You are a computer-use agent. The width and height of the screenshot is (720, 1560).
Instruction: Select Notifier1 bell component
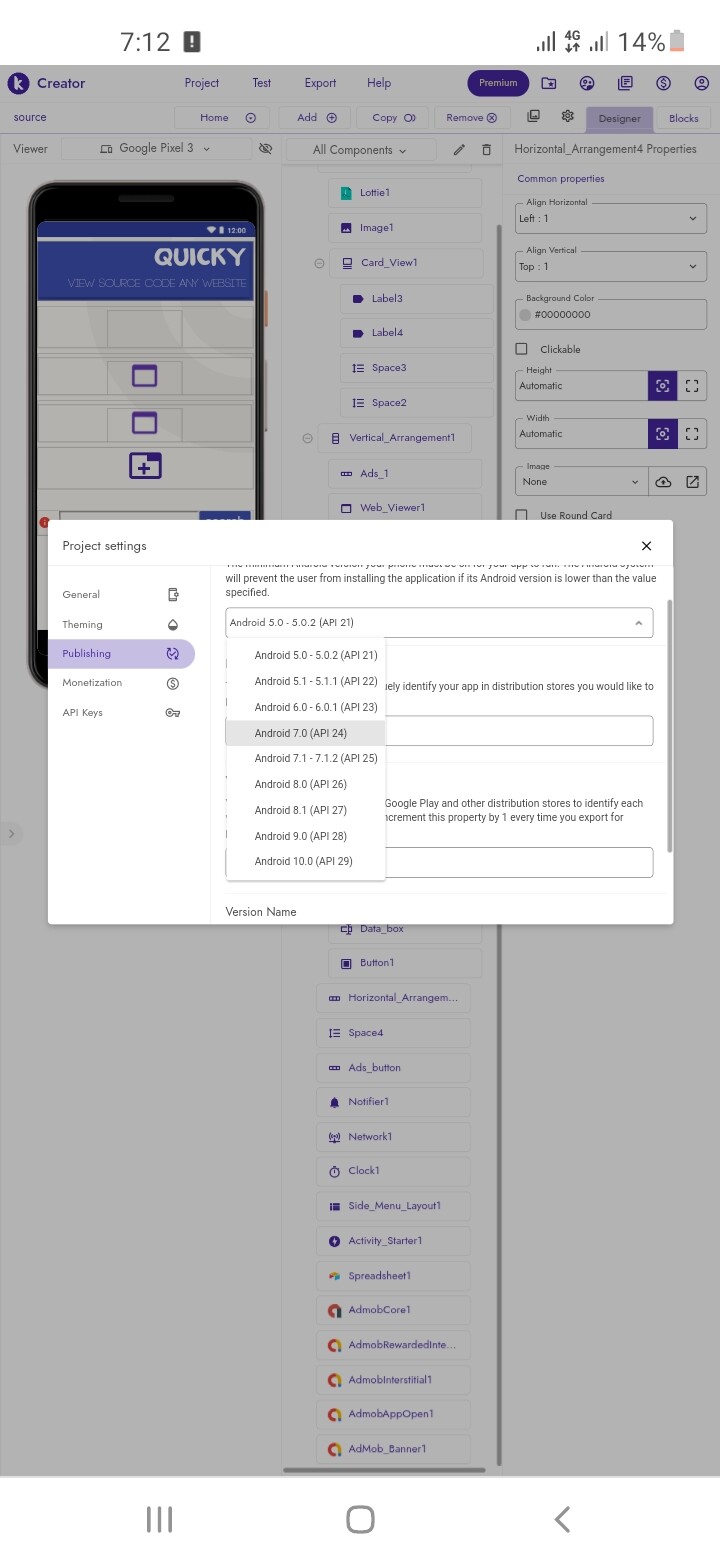(x=393, y=1102)
